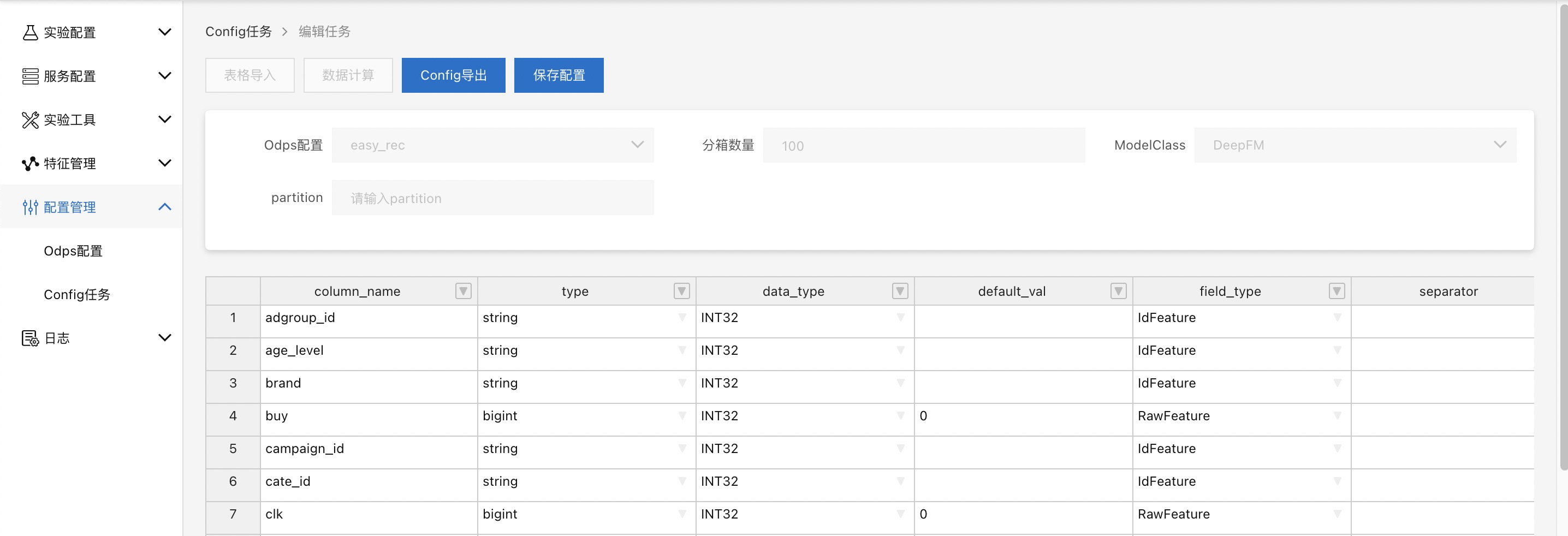Select default_val cell in brand row
This screenshot has width=1568, height=536.
[1023, 387]
